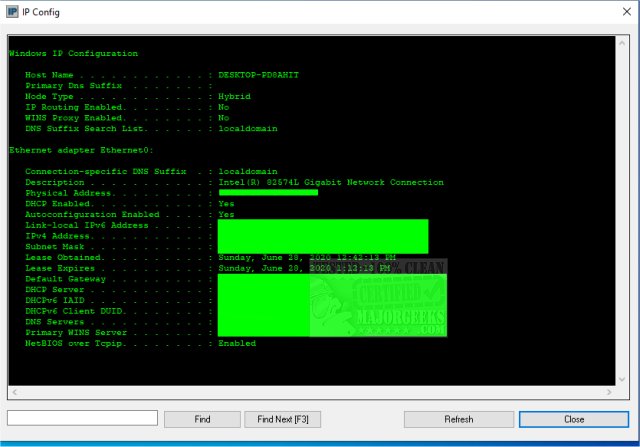Click the Node Type value 'Hybrid'
Screen dimensions: 640x447
(x=234, y=97)
